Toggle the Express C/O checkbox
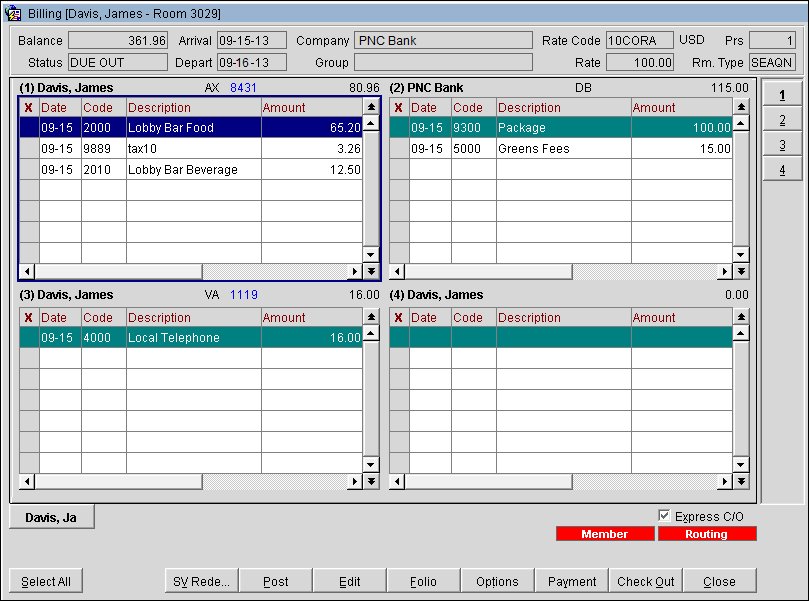Image resolution: width=809 pixels, height=601 pixels. point(664,516)
